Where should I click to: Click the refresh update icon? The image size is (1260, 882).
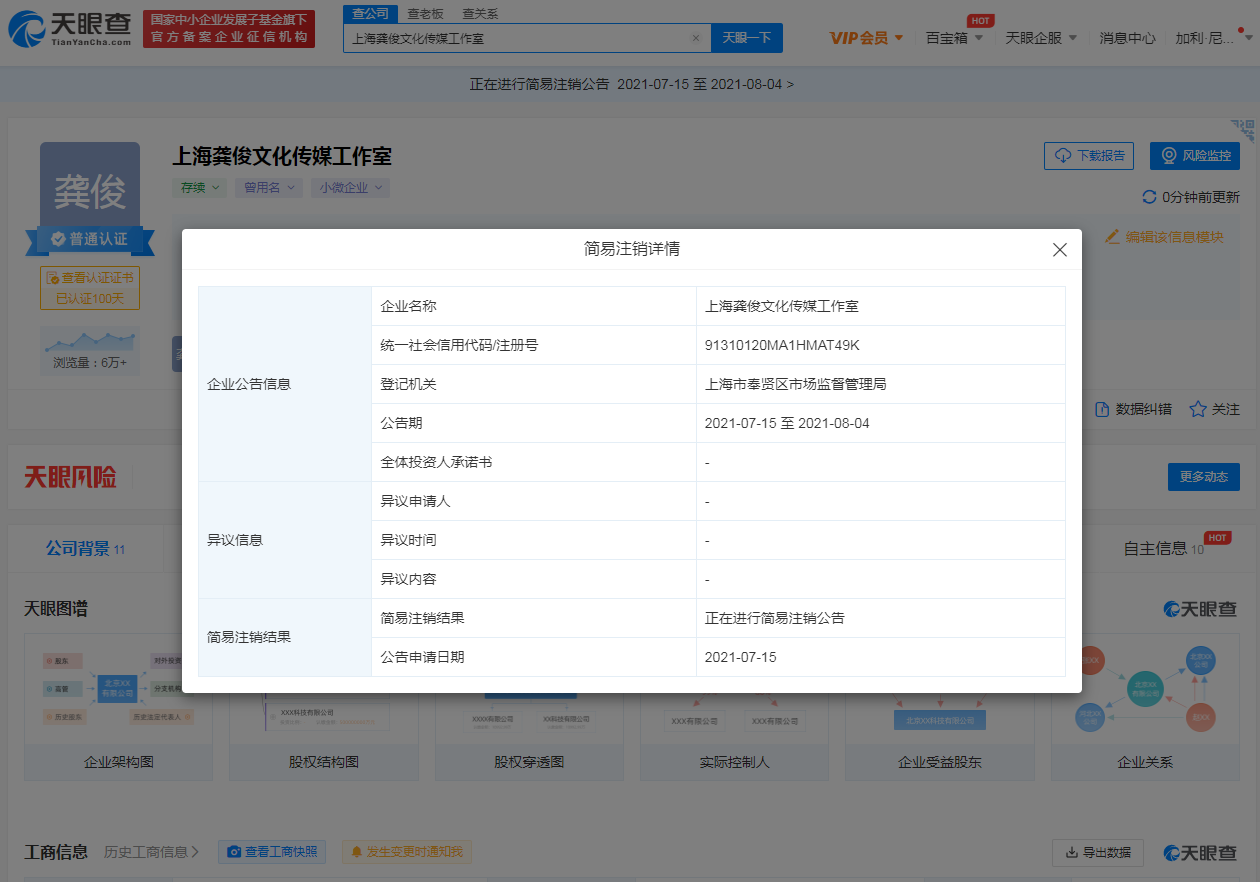1149,197
